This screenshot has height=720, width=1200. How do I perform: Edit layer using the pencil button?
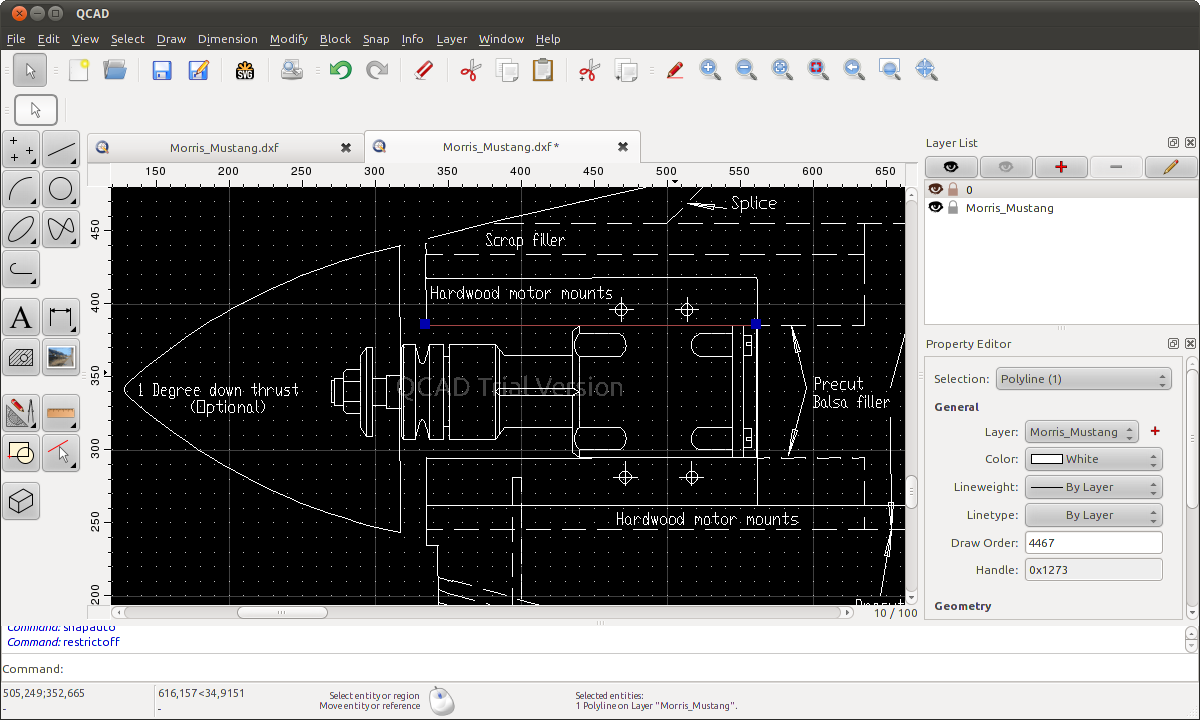[x=1171, y=167]
